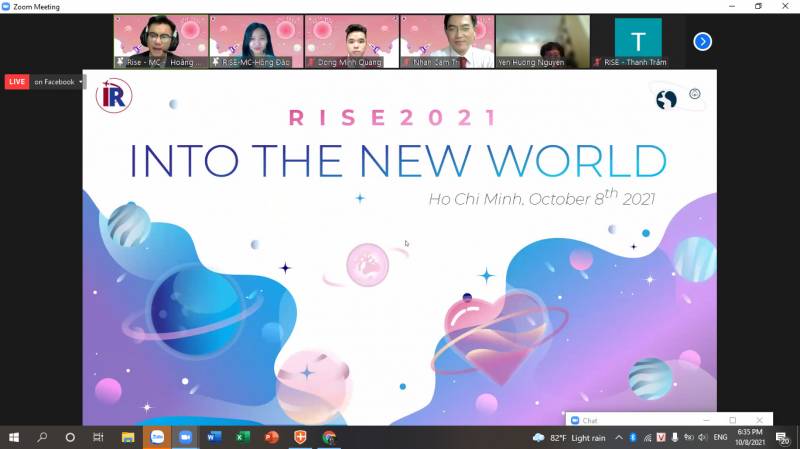Open the LIVE on Facebook dropdown
The height and width of the screenshot is (449, 800).
58,82
